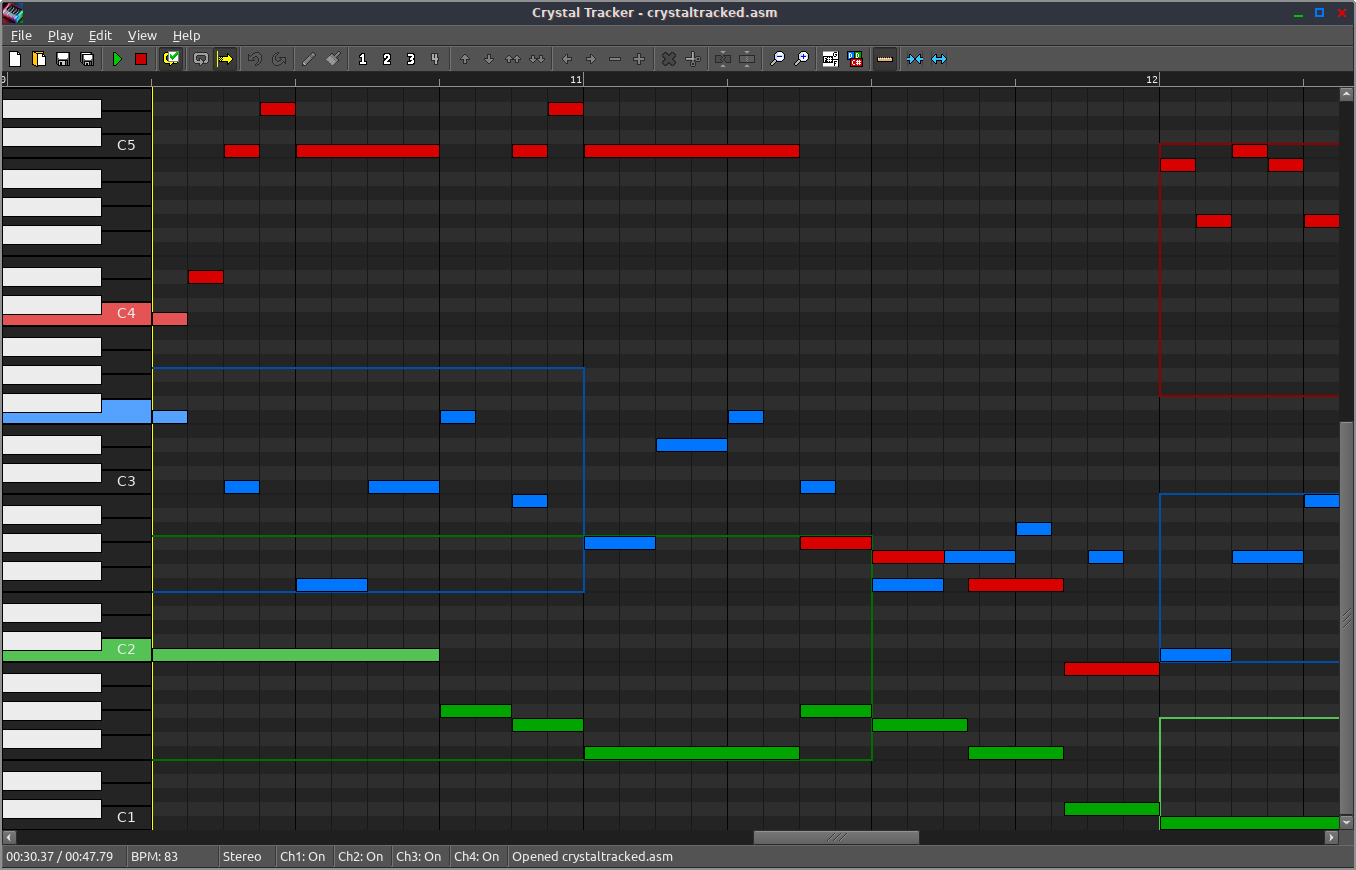This screenshot has height=870, width=1356.
Task: Click the Save floppy disk icon
Action: 63,59
